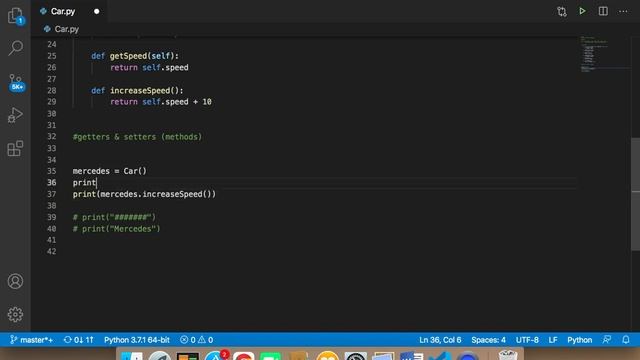Click the Car.py breadcrumb item
This screenshot has width=640, height=360.
62,29
